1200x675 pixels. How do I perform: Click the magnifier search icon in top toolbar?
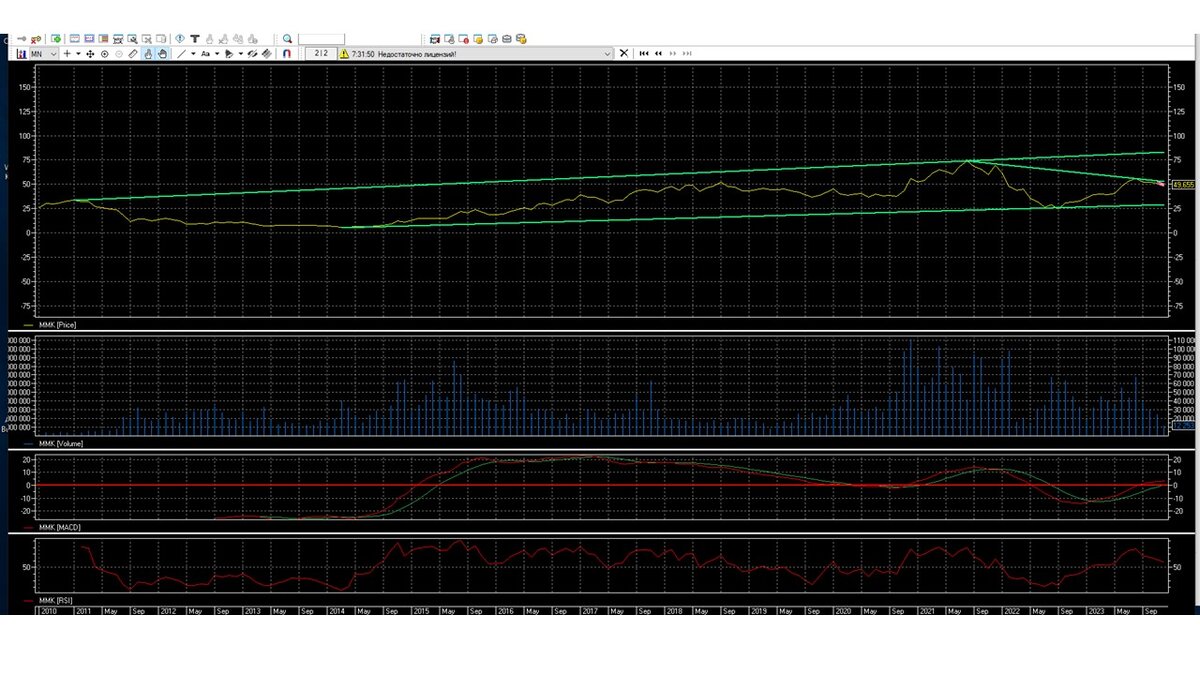287,39
